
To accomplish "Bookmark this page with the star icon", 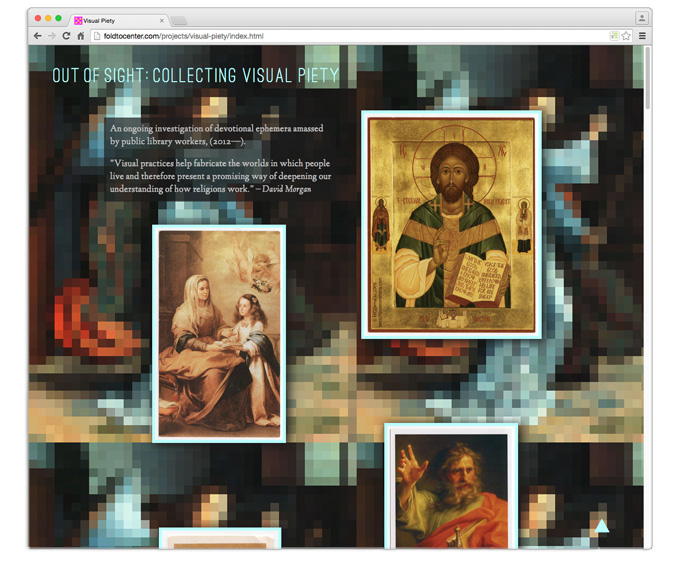I will tap(626, 36).
